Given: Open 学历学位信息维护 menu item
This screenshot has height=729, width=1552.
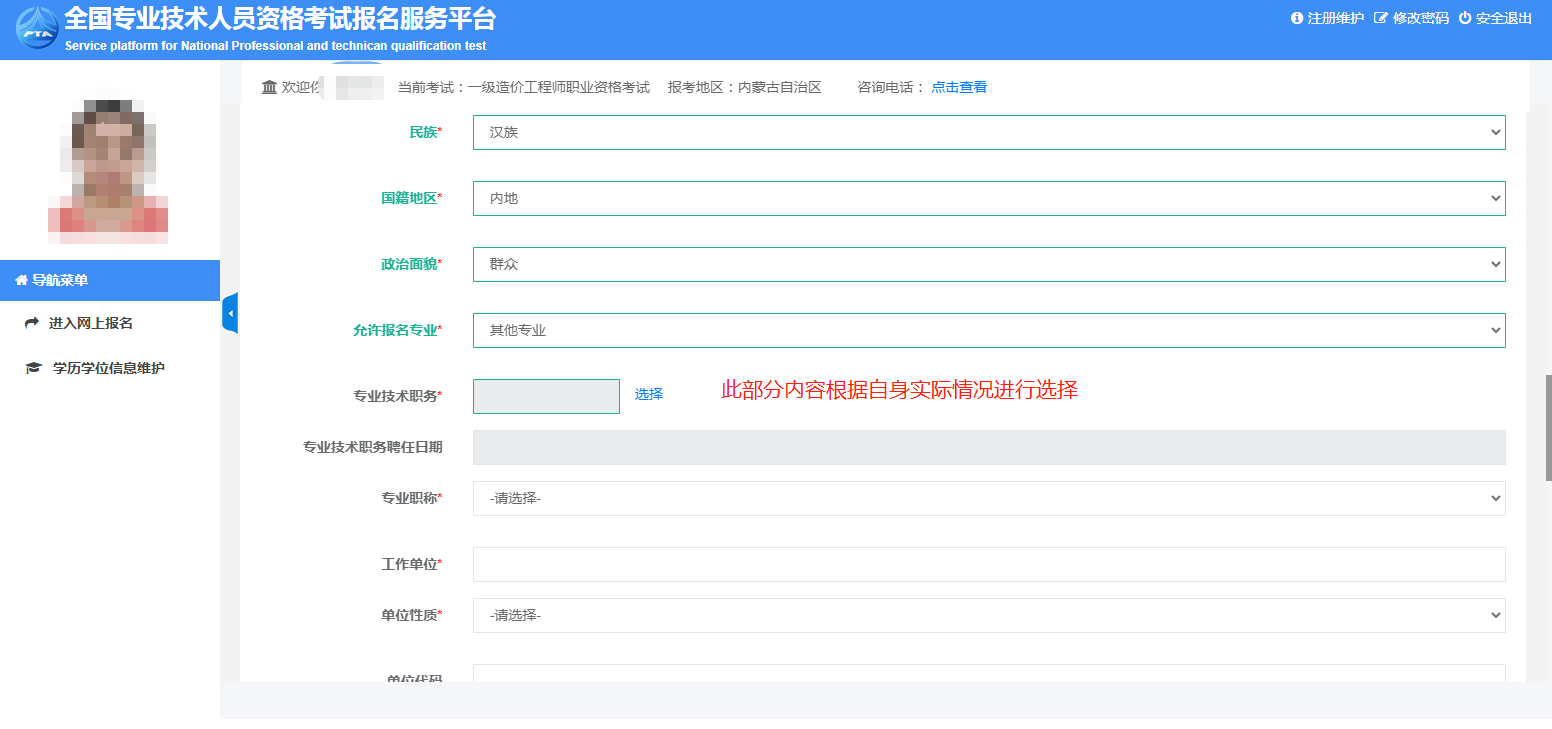Looking at the screenshot, I should click(x=108, y=369).
